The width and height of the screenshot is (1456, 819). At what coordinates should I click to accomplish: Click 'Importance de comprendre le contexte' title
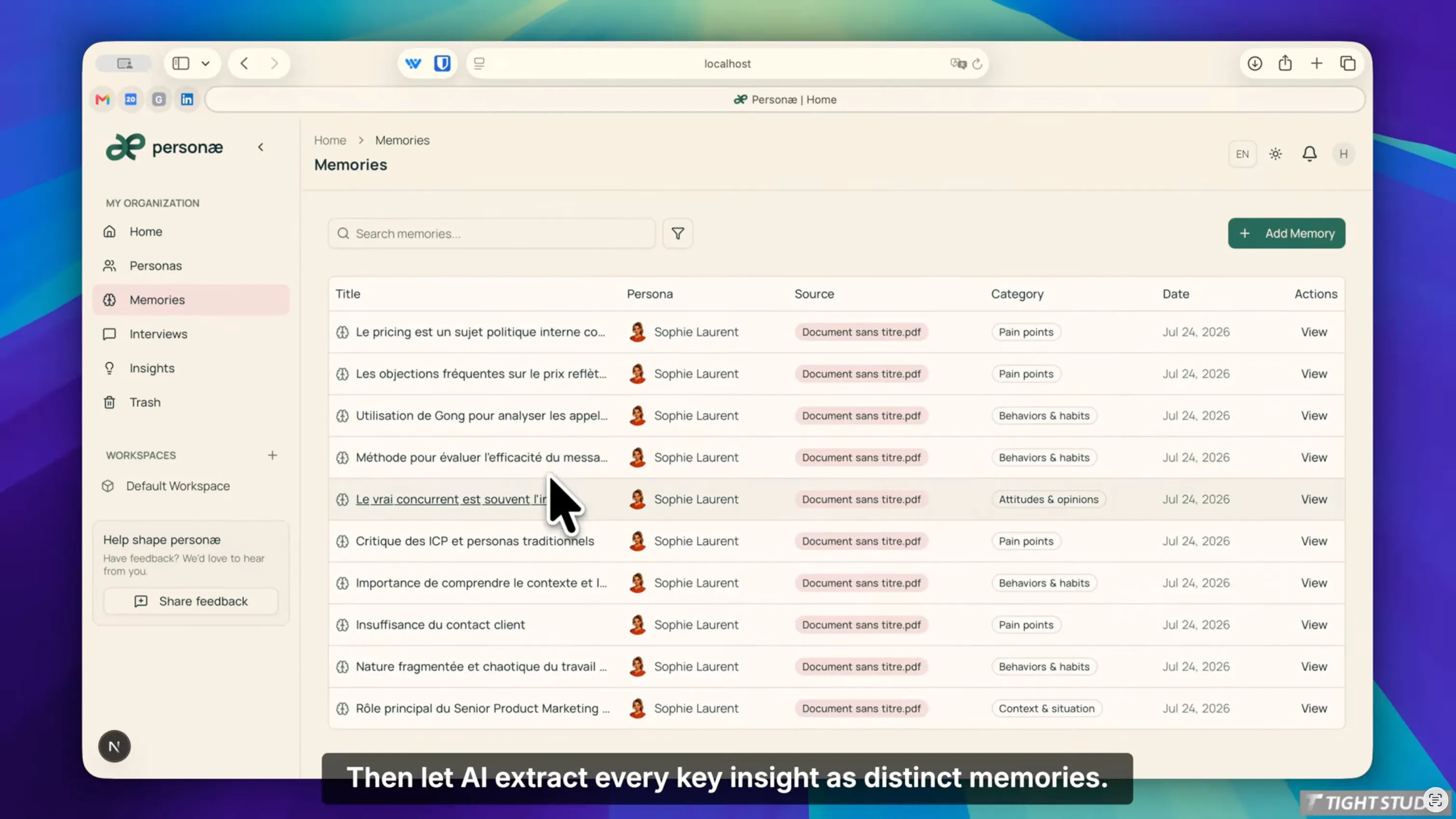tap(482, 583)
